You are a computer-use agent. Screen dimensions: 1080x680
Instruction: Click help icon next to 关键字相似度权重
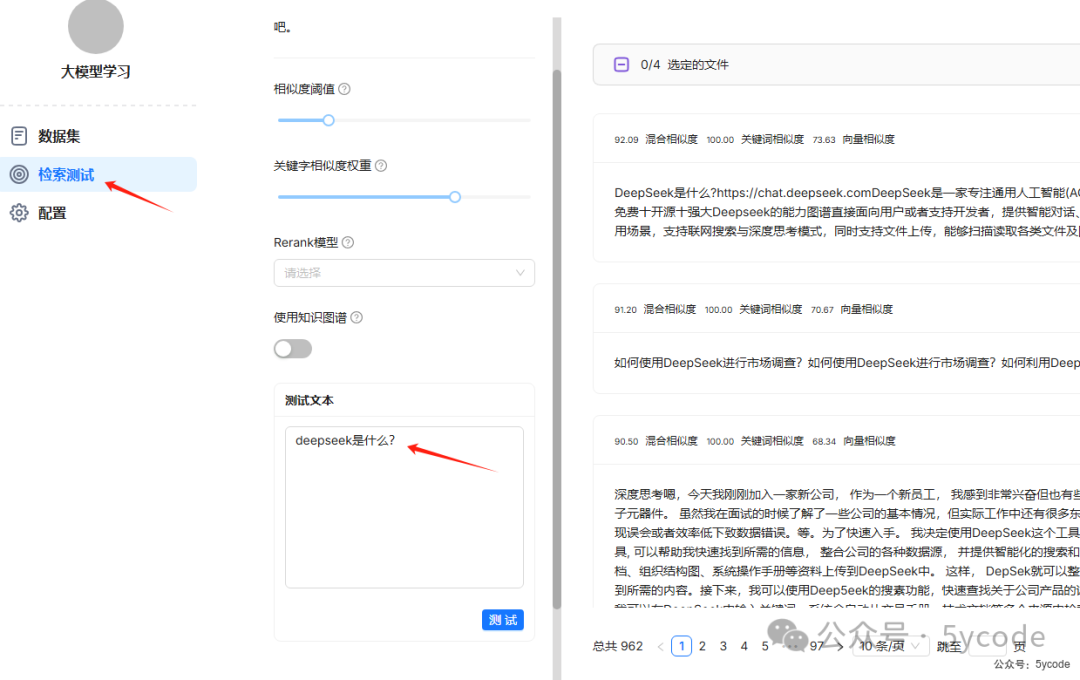click(381, 165)
